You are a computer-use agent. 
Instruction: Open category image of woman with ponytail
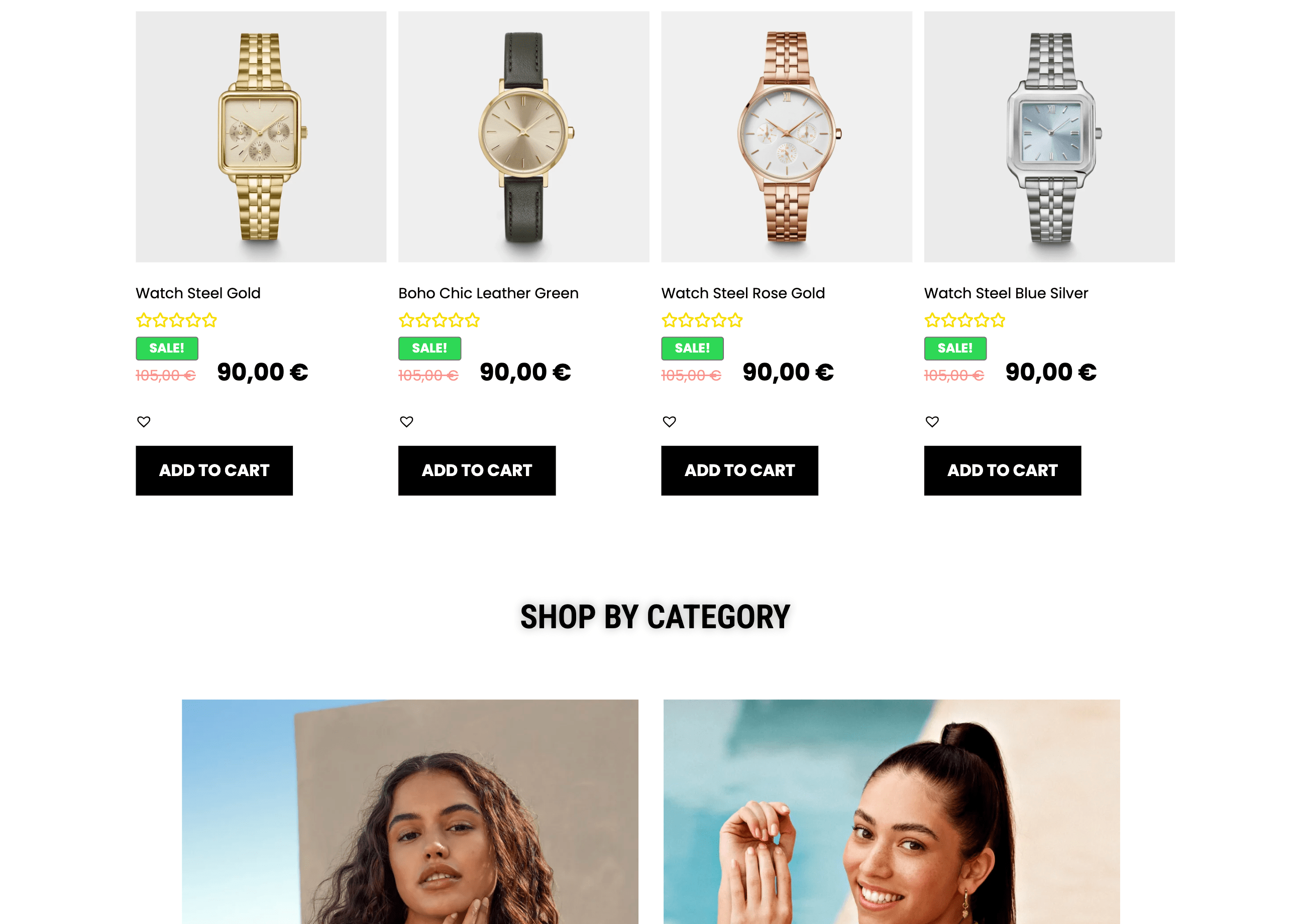tap(892, 812)
